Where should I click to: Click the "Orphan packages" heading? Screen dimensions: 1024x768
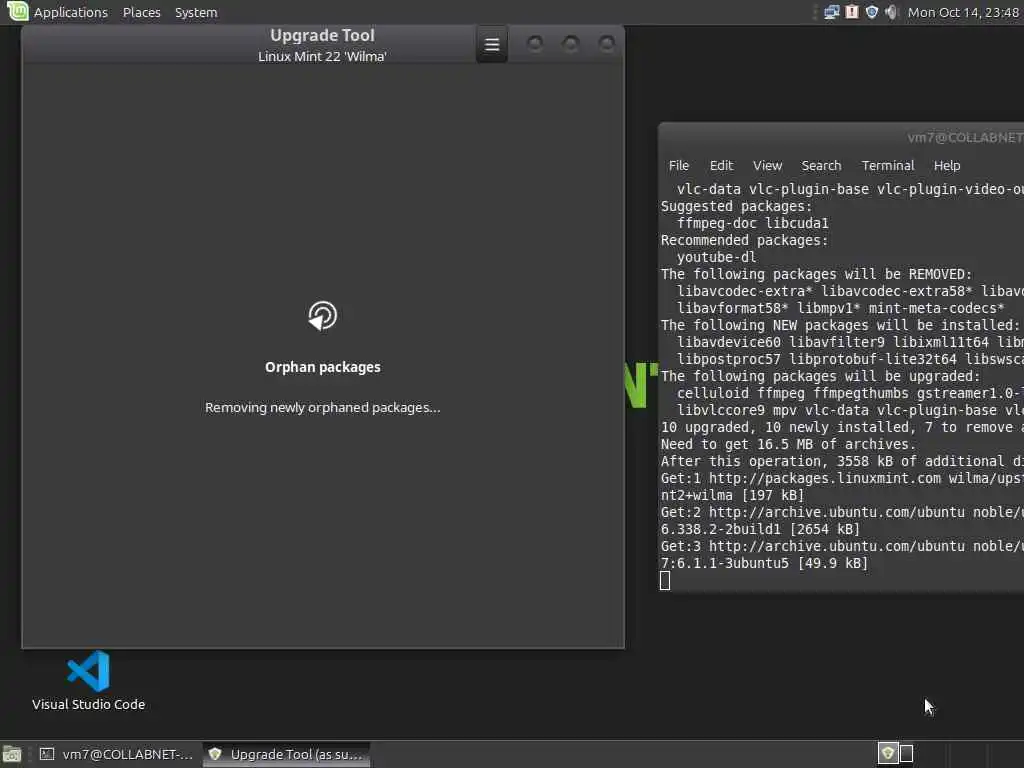pos(323,367)
